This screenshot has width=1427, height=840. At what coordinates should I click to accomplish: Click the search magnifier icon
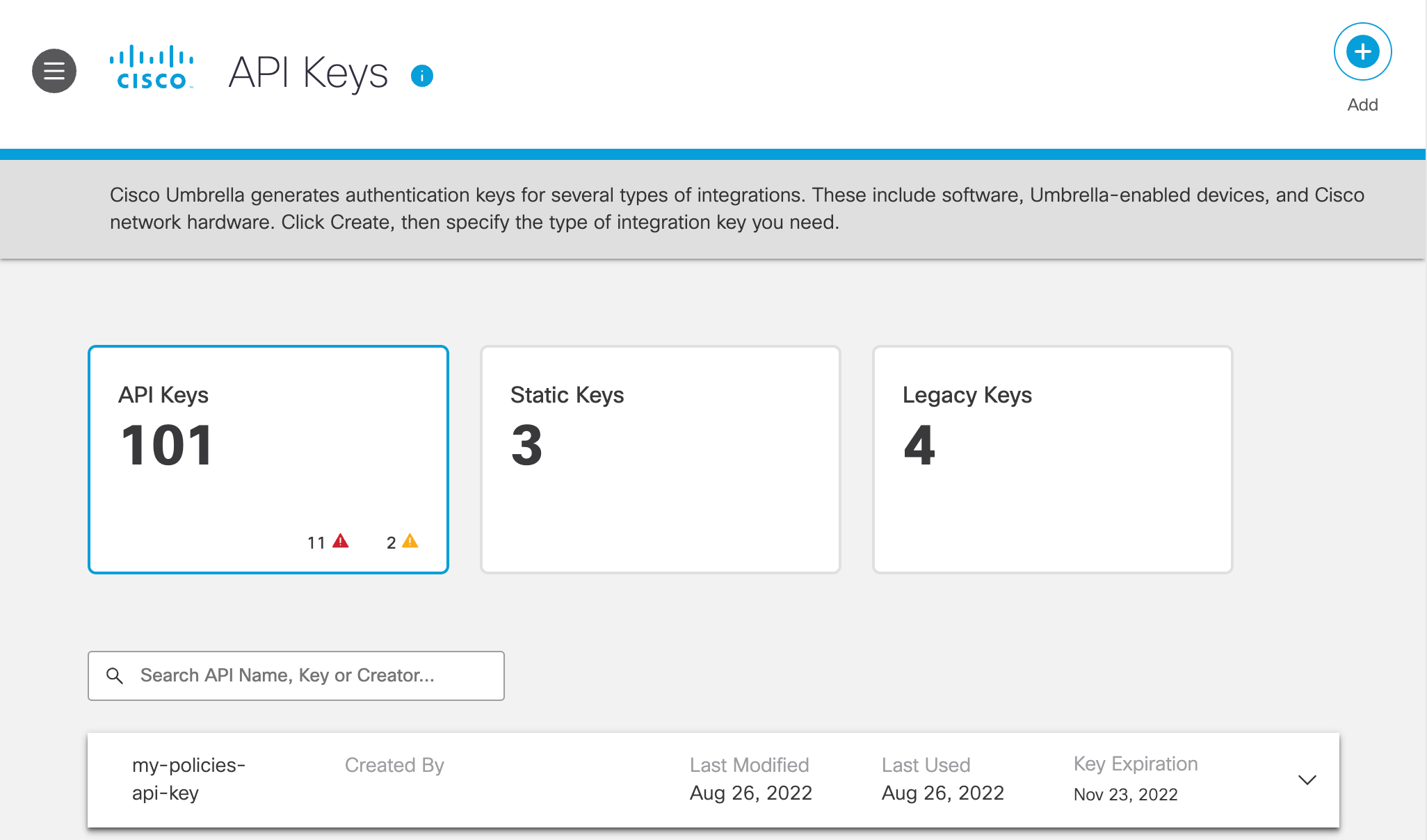[115, 675]
